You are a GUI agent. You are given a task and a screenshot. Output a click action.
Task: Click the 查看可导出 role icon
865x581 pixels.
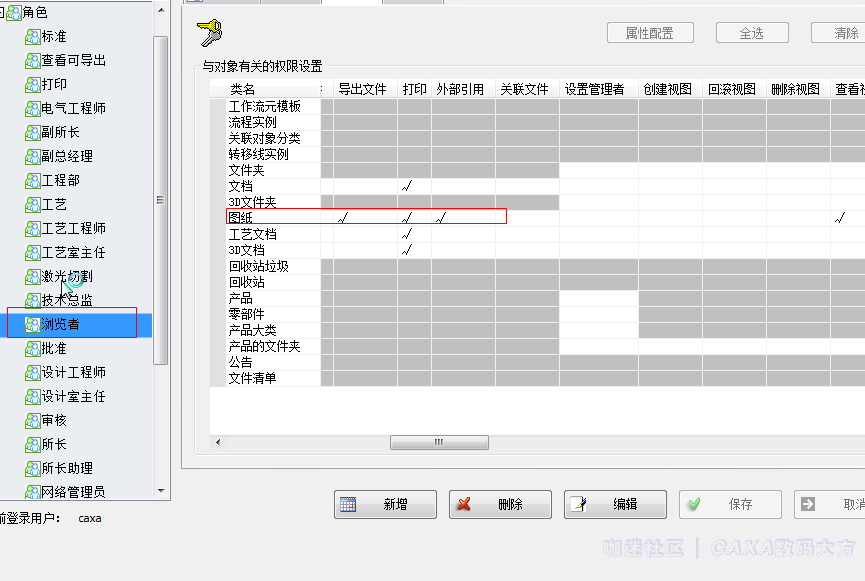click(33, 61)
